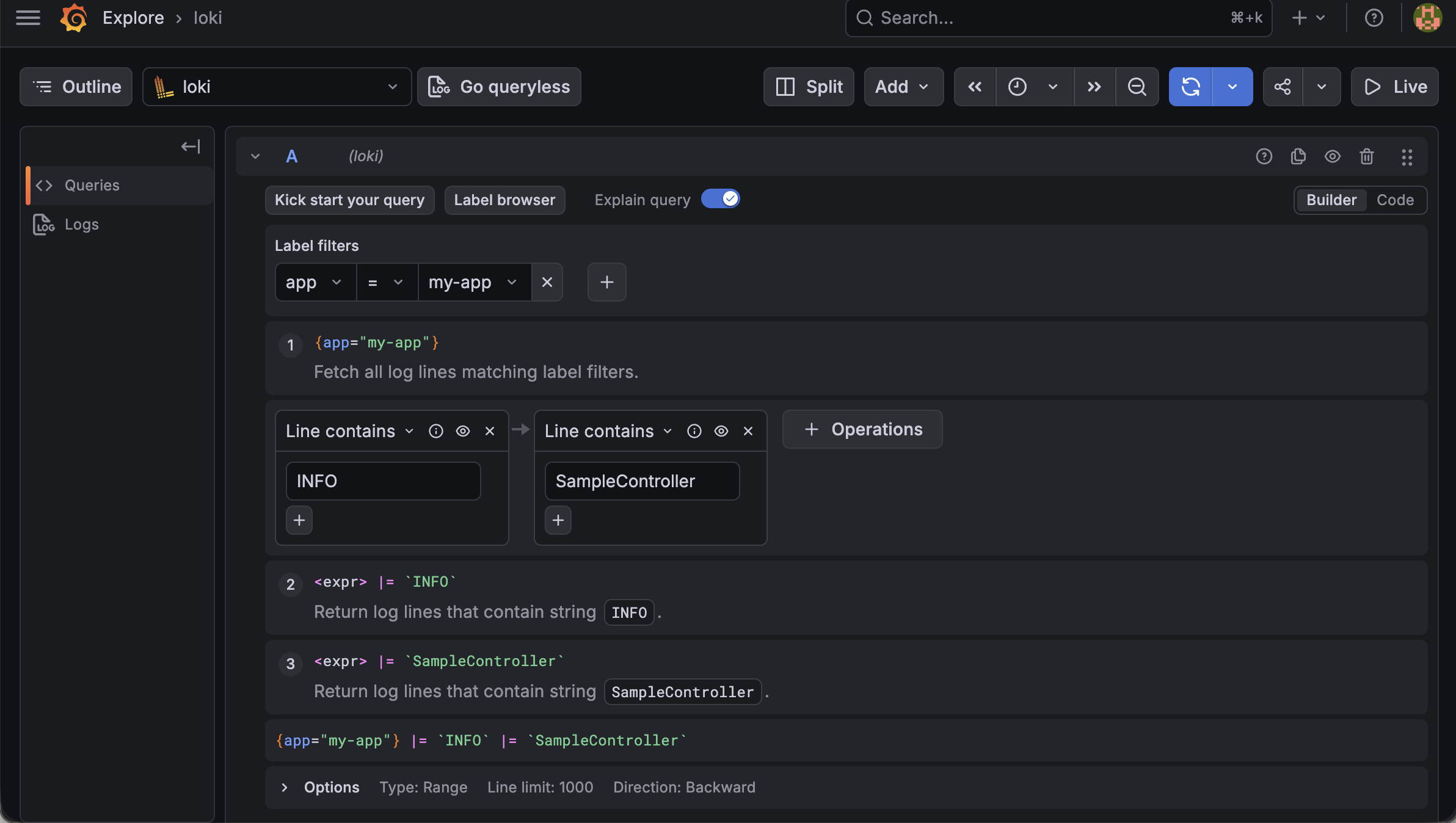The height and width of the screenshot is (823, 1456).
Task: Open the my-app value dropdown
Action: [475, 282]
